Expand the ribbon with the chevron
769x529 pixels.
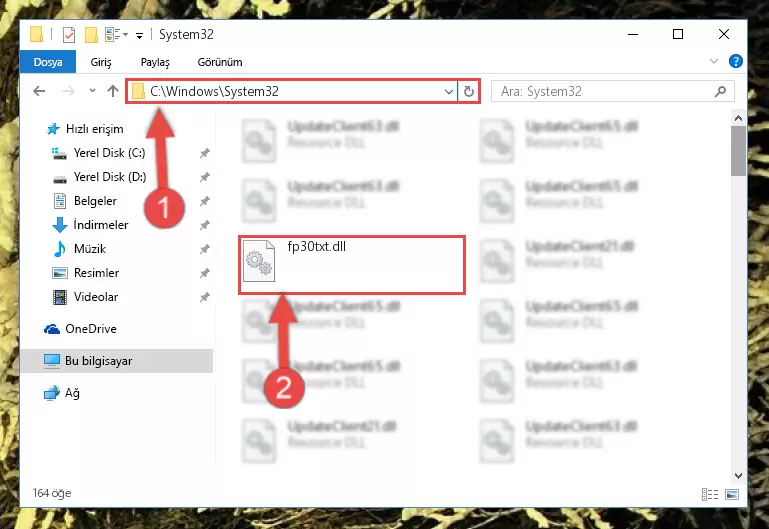click(714, 61)
